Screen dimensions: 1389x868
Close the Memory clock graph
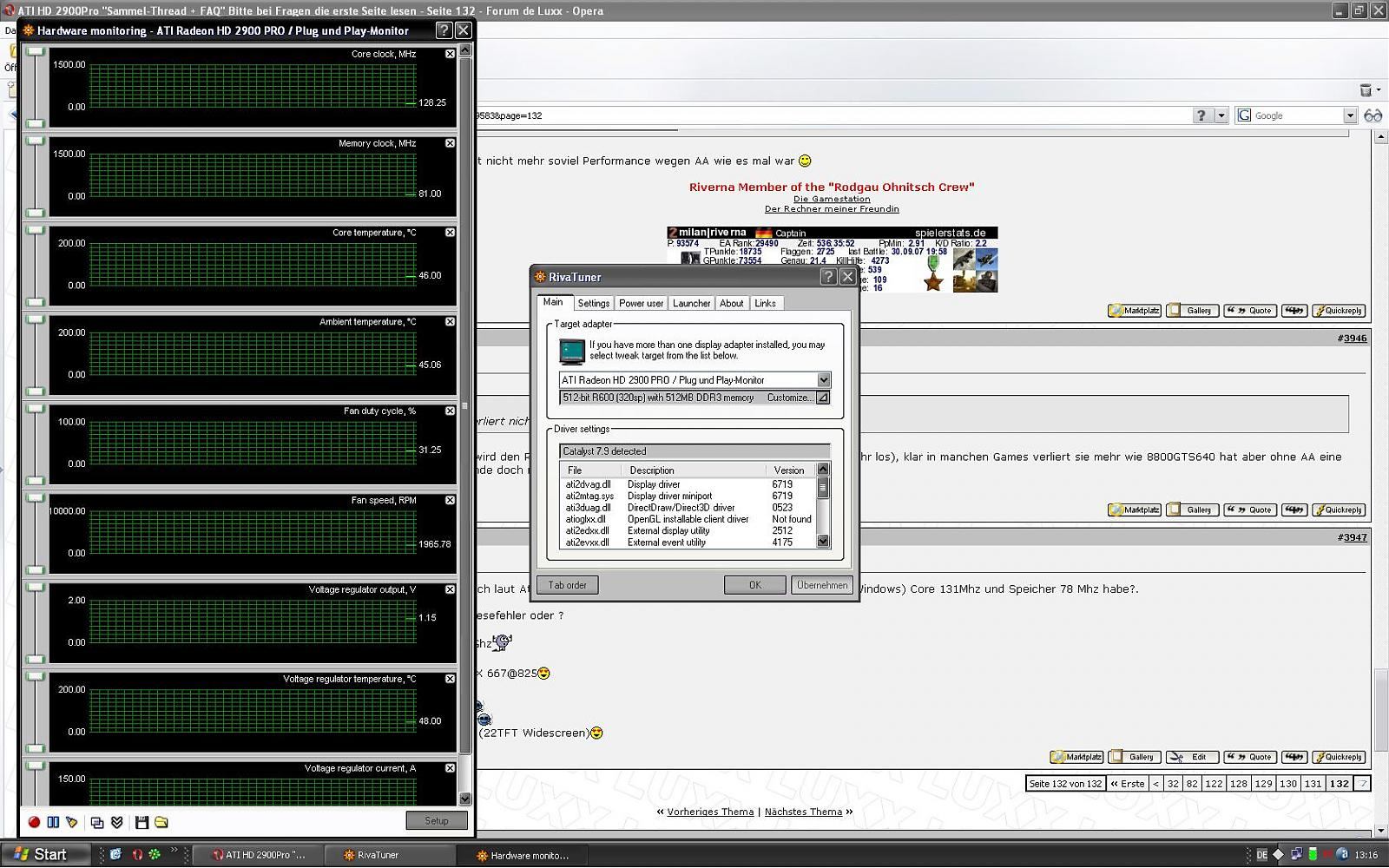pos(450,143)
